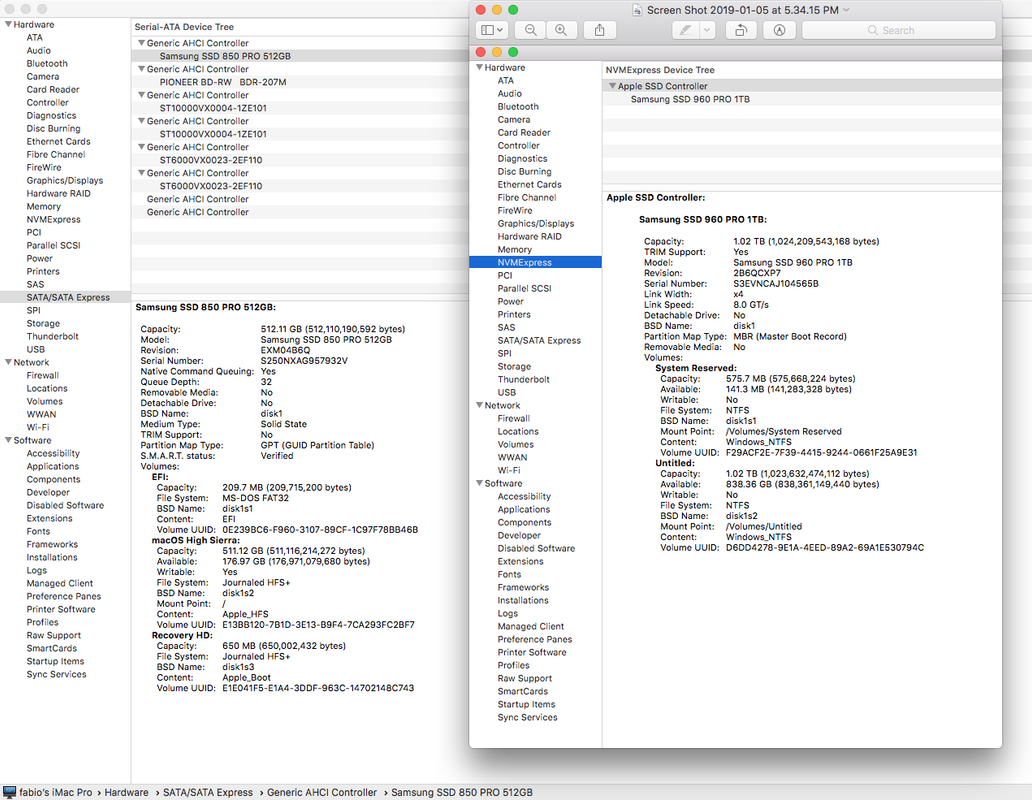The width and height of the screenshot is (1032, 800).
Task: Click Generic AHCI Controller in path bar
Action: point(321,793)
